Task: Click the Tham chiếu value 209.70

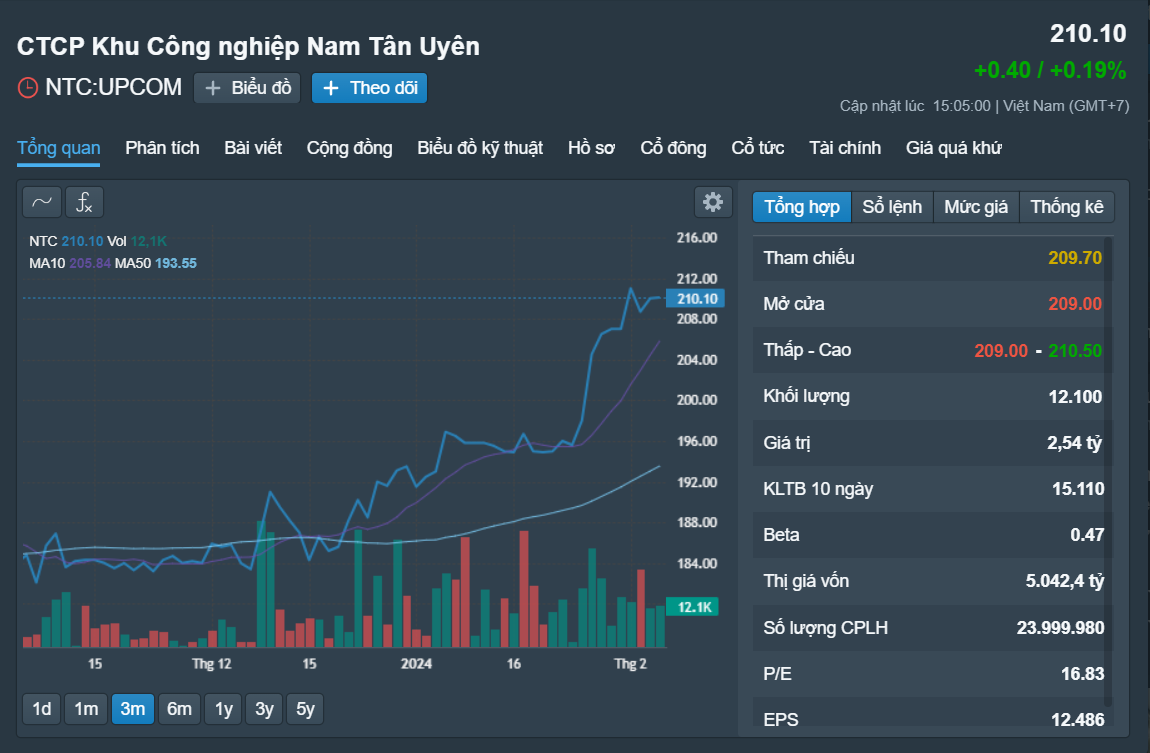Action: coord(1074,258)
